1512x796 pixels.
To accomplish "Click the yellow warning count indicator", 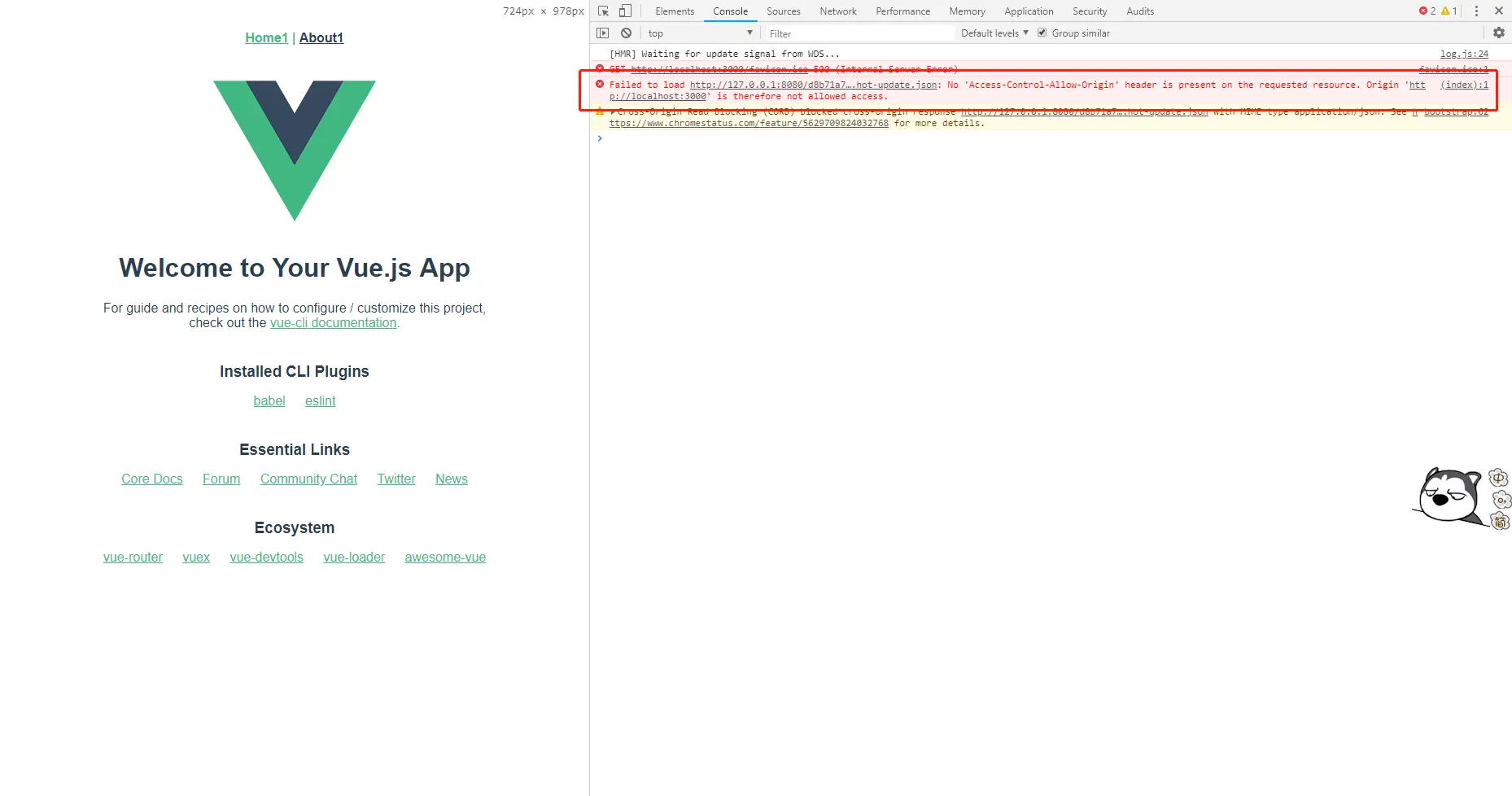I will pos(1449,11).
